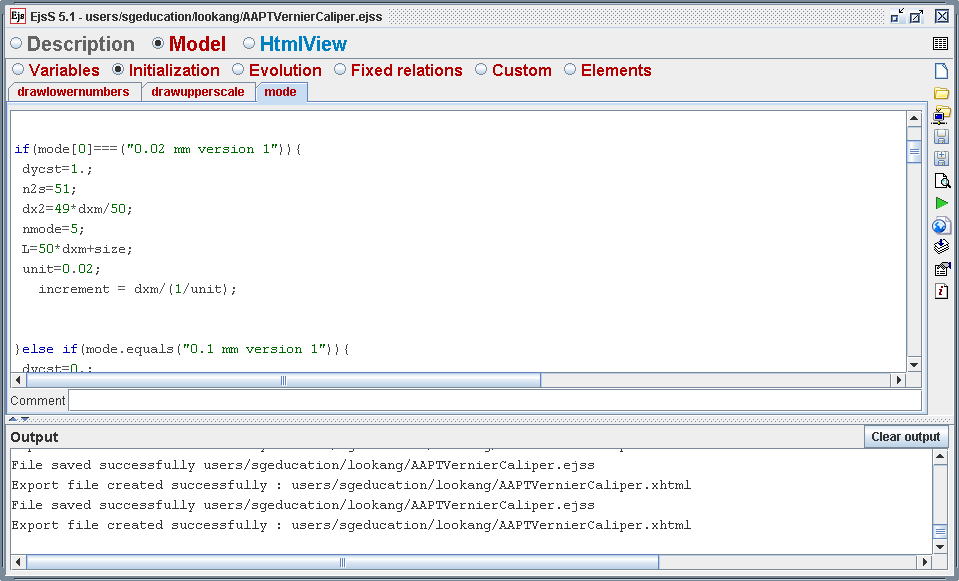The height and width of the screenshot is (581, 959).
Task: Open the digital library network folder icon
Action: tap(941, 114)
